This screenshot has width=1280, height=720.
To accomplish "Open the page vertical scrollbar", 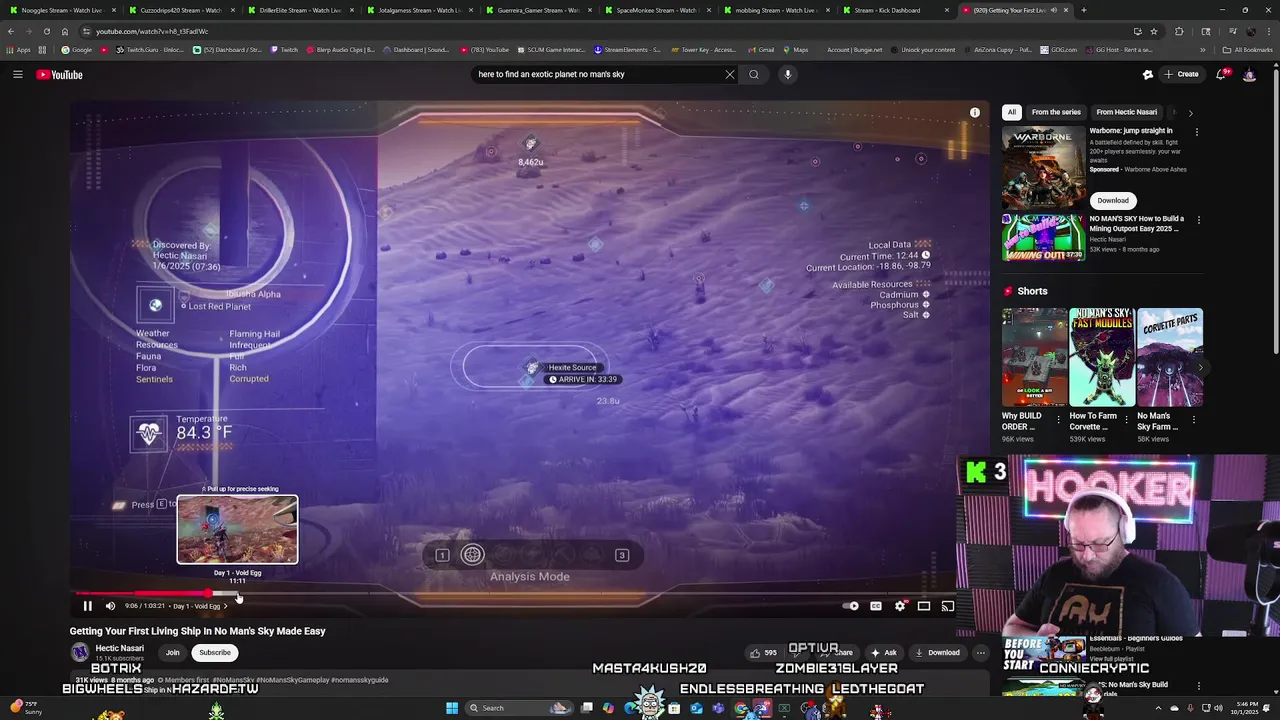I will [1276, 213].
